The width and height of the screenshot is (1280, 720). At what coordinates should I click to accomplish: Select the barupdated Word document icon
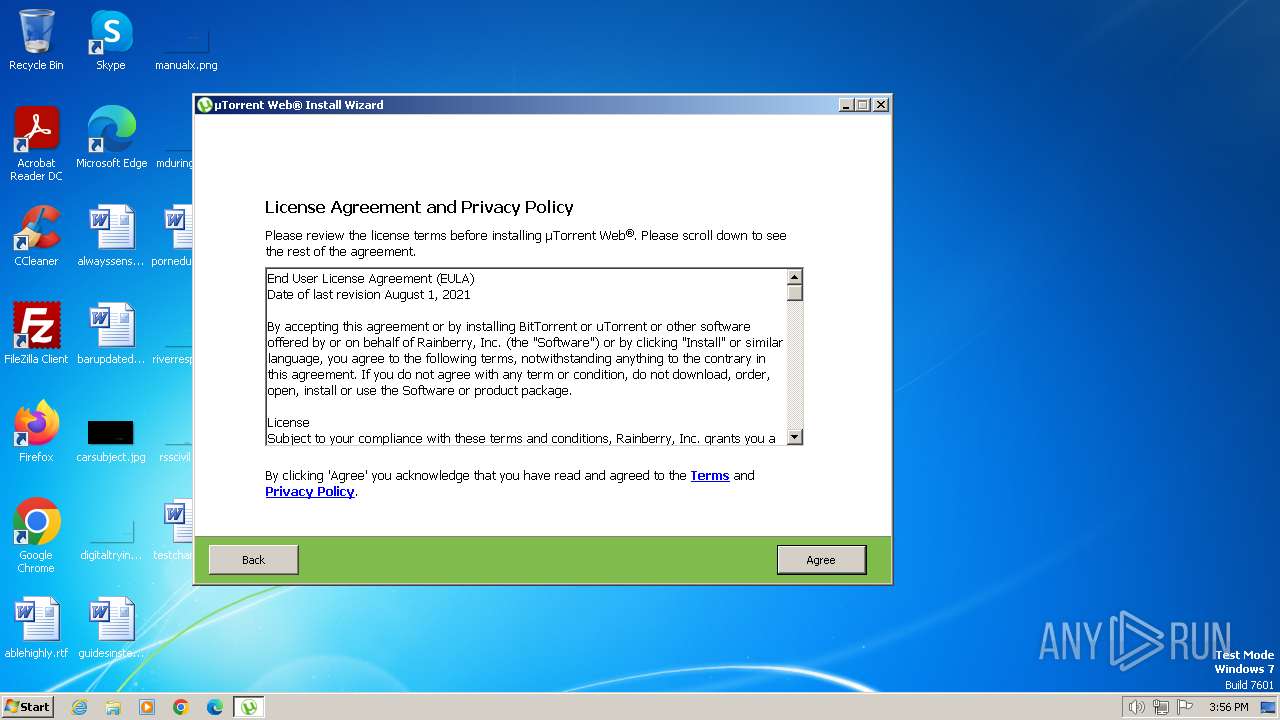click(x=111, y=335)
